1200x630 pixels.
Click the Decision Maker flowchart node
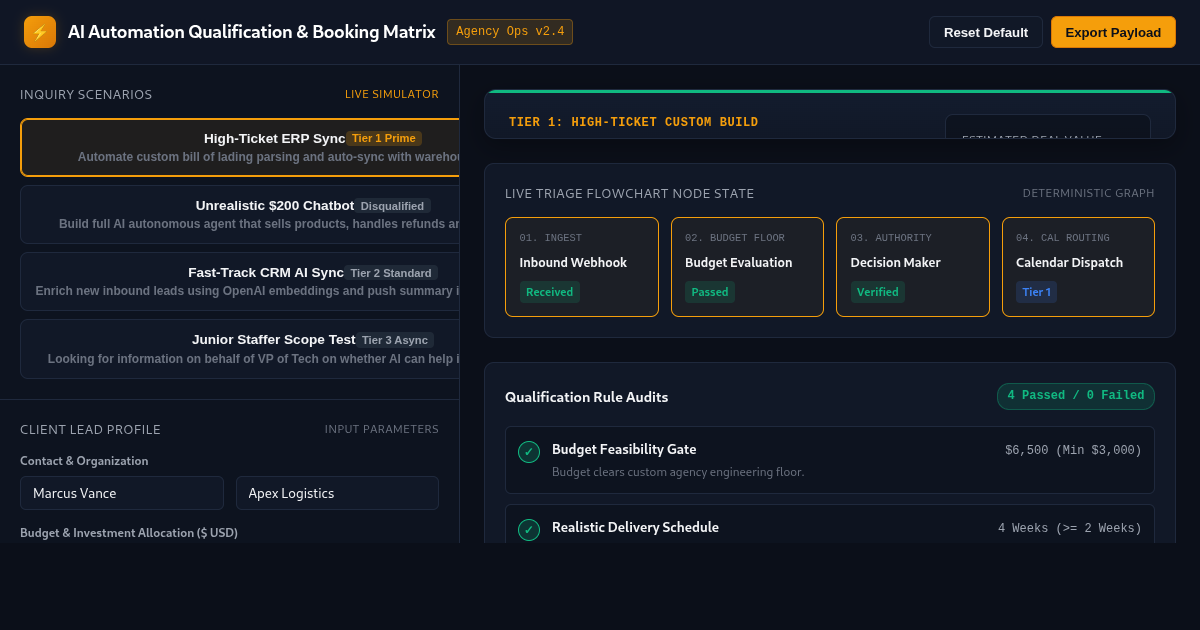pyautogui.click(x=913, y=267)
